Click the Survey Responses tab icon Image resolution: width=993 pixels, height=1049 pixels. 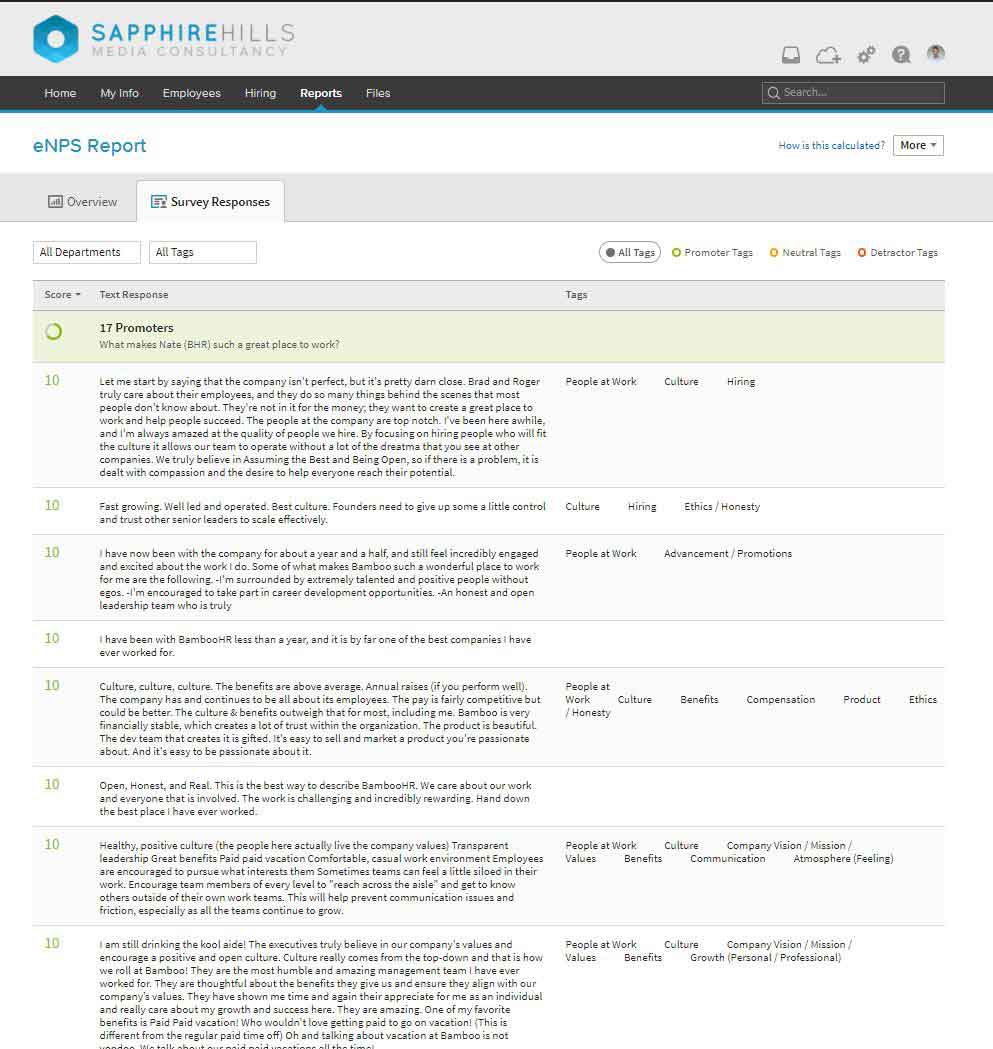click(159, 201)
